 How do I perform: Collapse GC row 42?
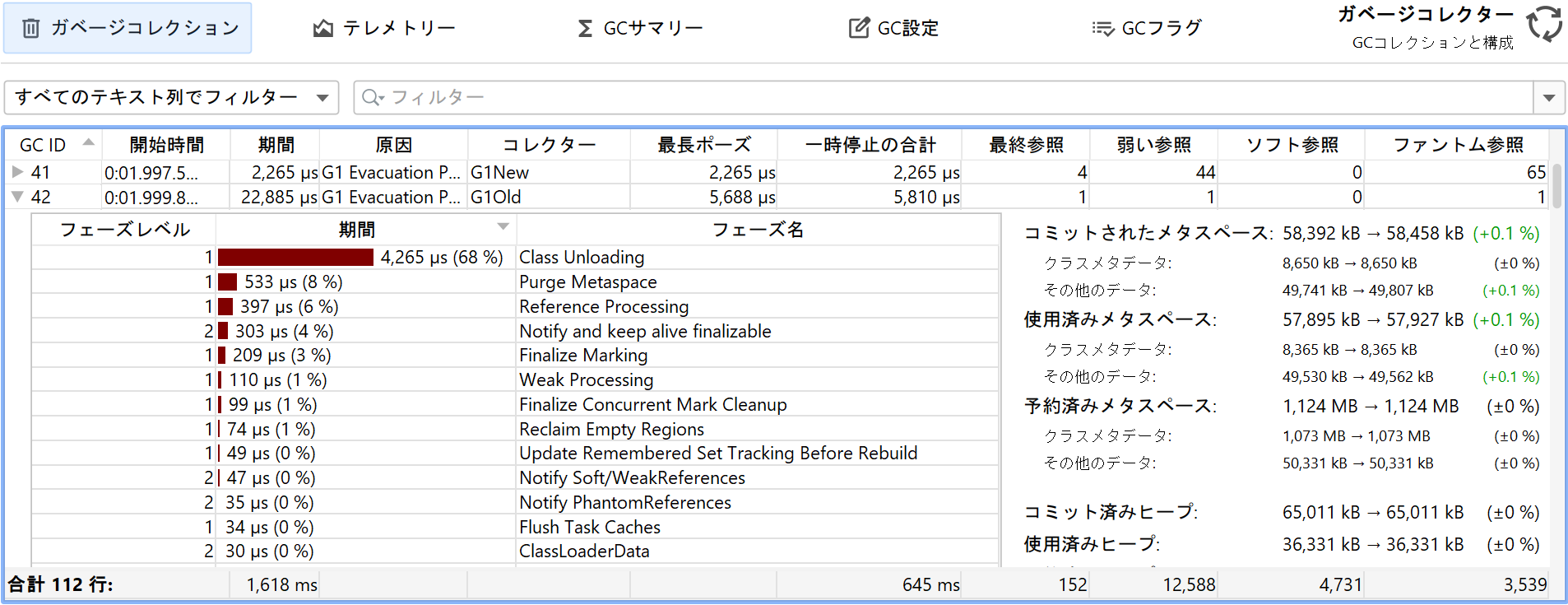pos(17,197)
